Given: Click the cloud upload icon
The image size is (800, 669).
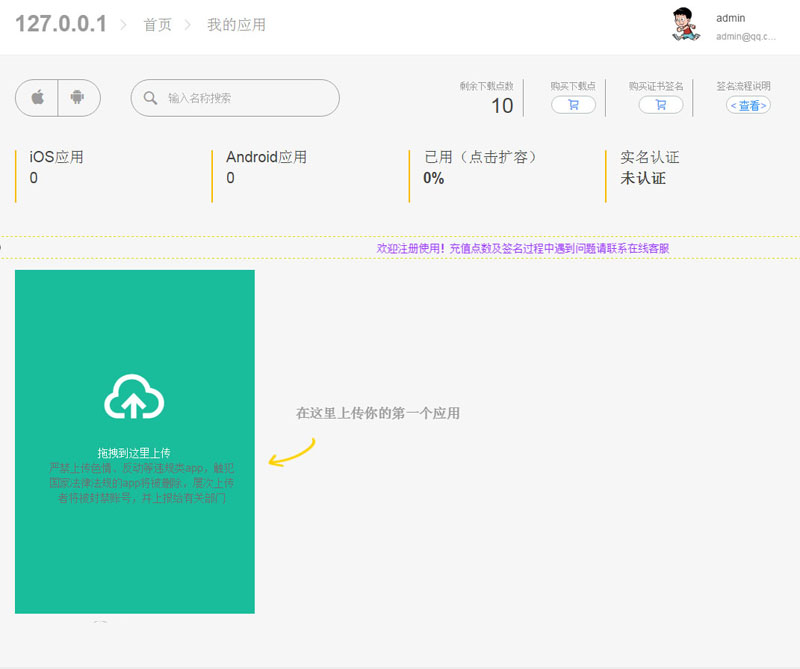Looking at the screenshot, I should tap(134, 396).
